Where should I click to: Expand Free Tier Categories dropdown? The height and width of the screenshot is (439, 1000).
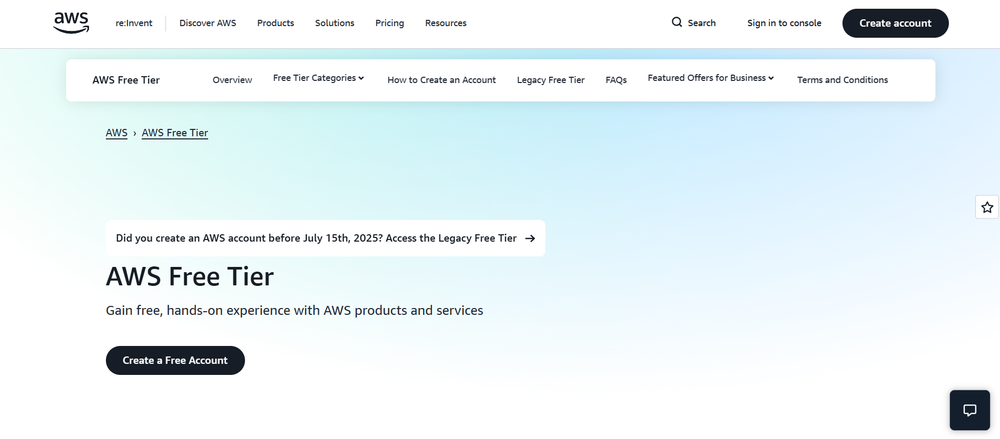(318, 78)
